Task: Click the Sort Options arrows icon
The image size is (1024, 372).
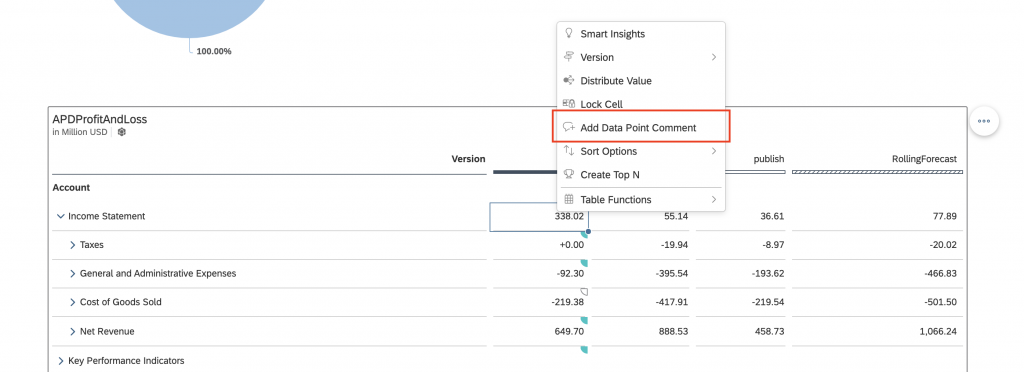Action: [x=569, y=151]
